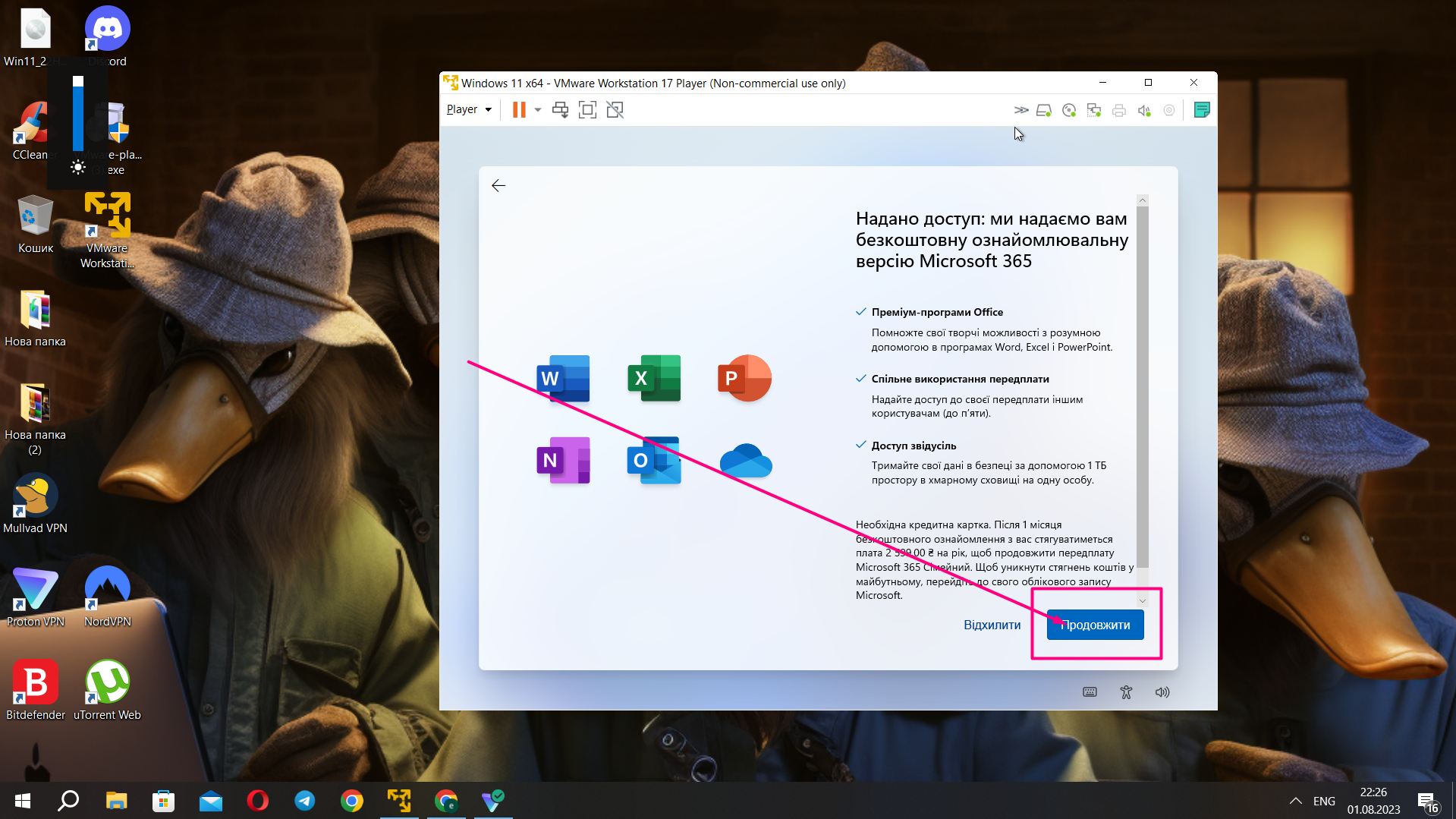This screenshot has width=1456, height=819.
Task: Click the PowerPoint app icon
Action: click(x=744, y=378)
